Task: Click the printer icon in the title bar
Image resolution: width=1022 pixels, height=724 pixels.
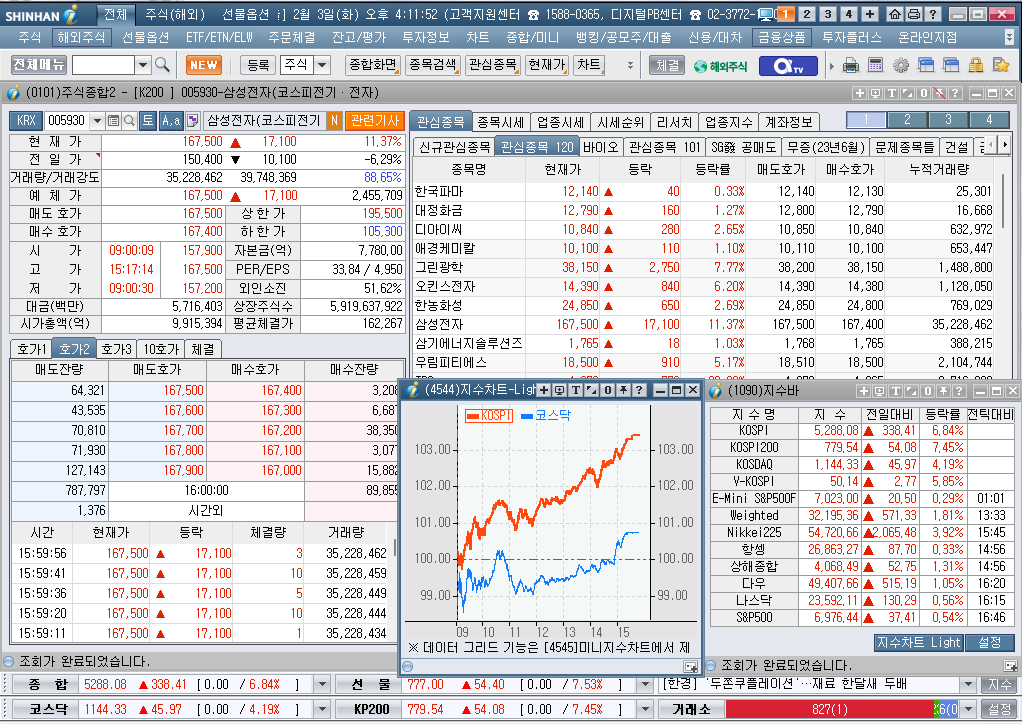Action: click(914, 14)
